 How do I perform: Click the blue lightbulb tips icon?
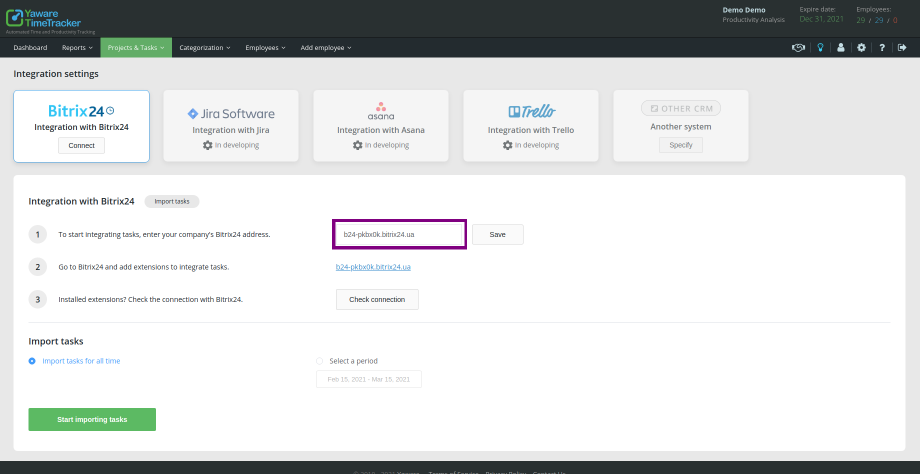820,48
